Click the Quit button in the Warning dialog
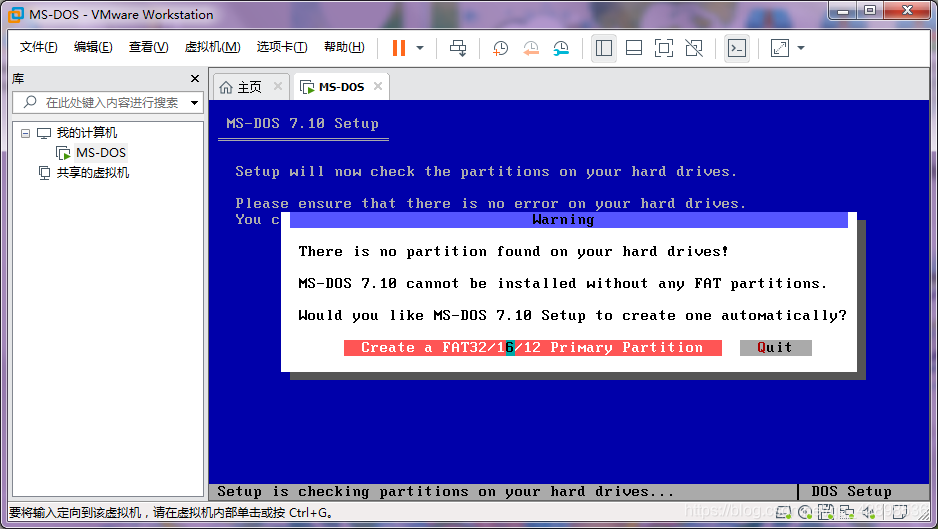The height and width of the screenshot is (529, 938). coord(775,348)
